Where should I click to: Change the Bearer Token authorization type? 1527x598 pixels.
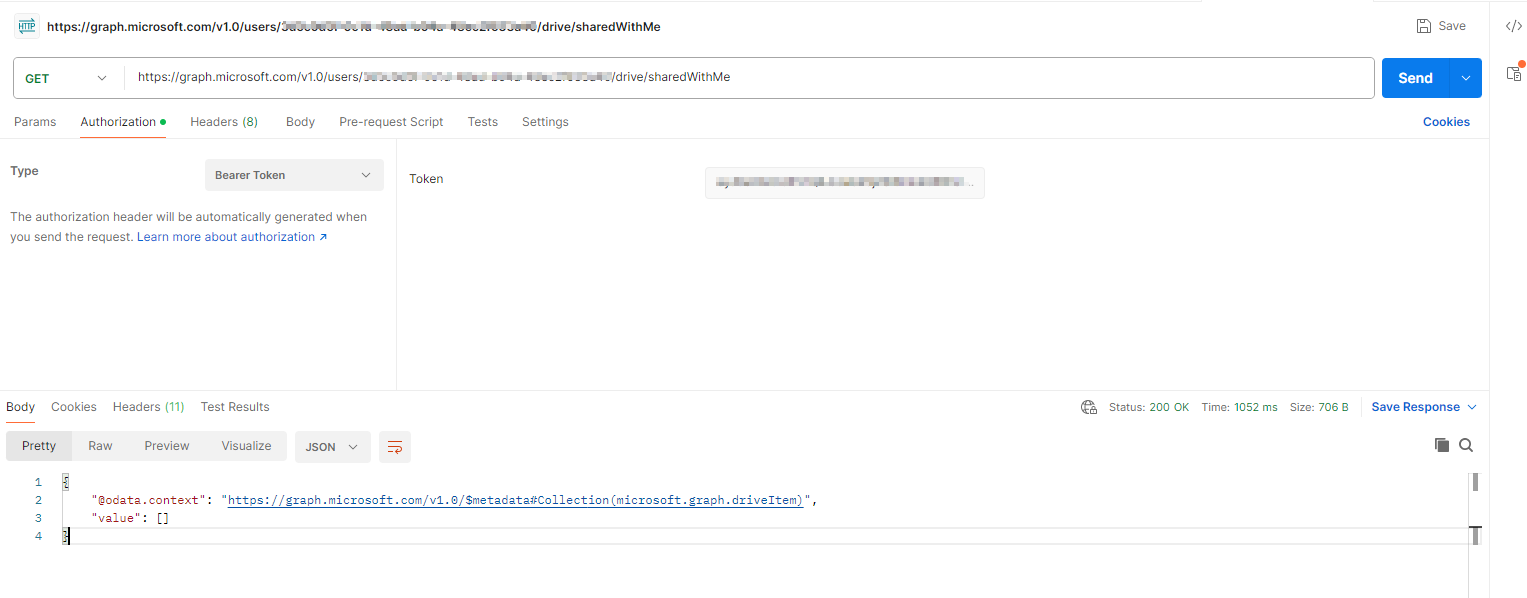pyautogui.click(x=293, y=174)
